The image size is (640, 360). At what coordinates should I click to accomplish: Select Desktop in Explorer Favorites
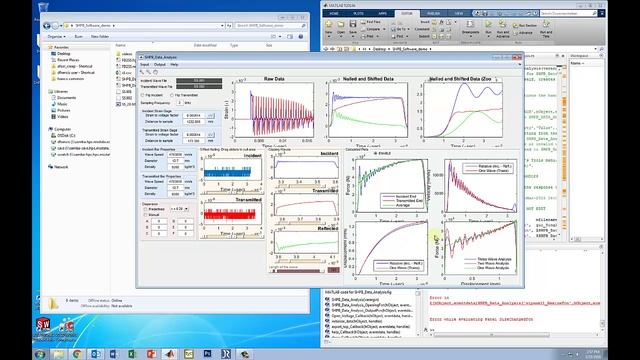63,53
